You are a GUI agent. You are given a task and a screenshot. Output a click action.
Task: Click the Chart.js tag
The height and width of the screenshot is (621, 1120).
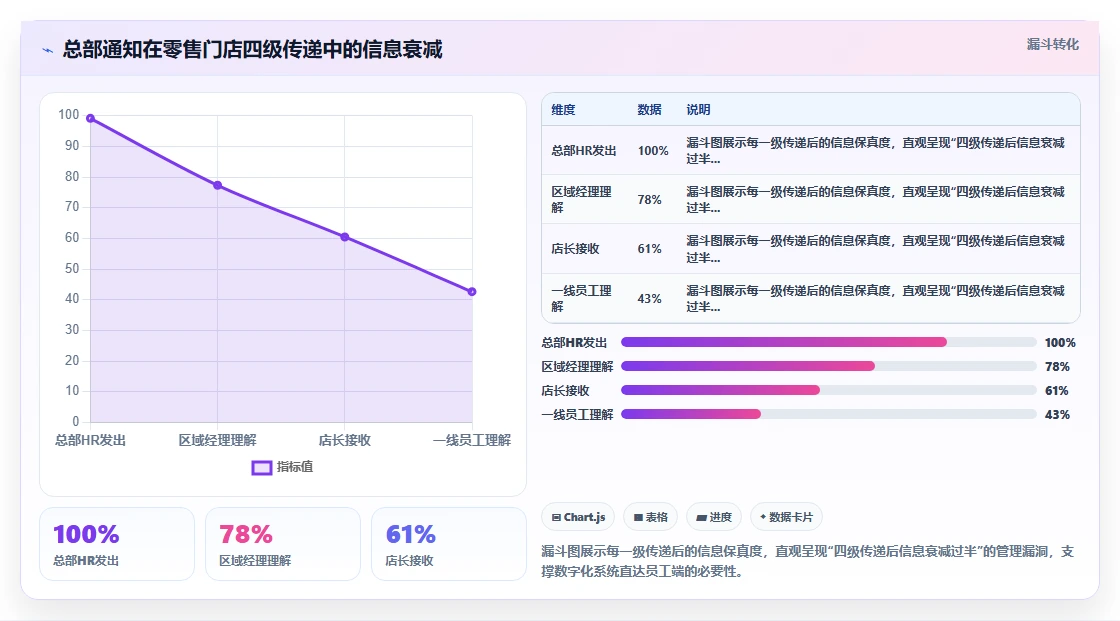tap(578, 517)
